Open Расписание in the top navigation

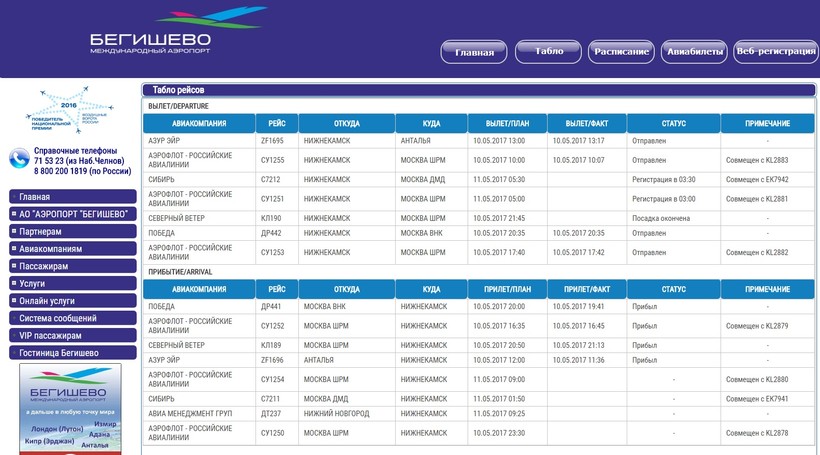621,51
